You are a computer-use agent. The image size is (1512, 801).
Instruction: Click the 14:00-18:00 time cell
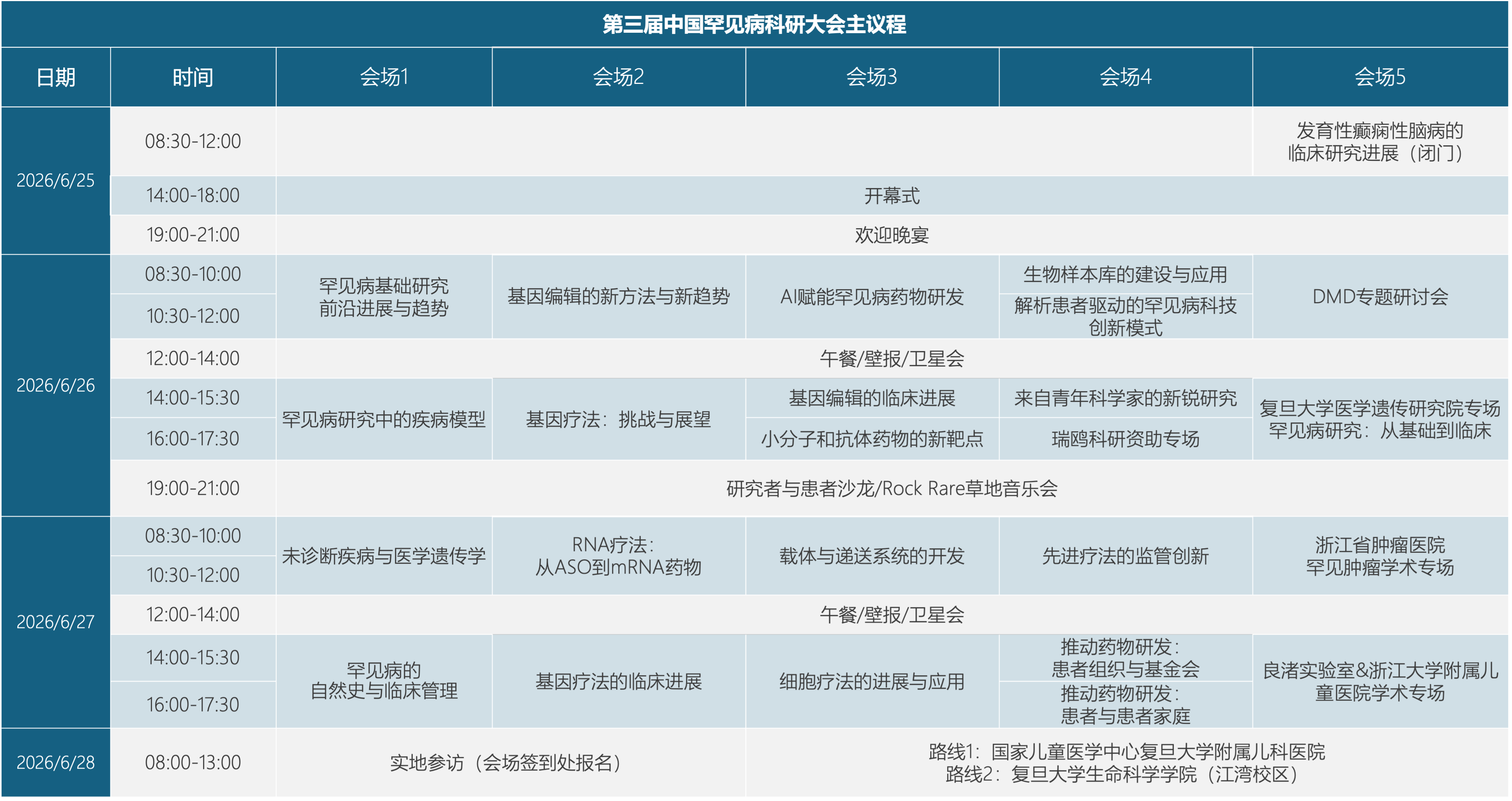point(193,195)
